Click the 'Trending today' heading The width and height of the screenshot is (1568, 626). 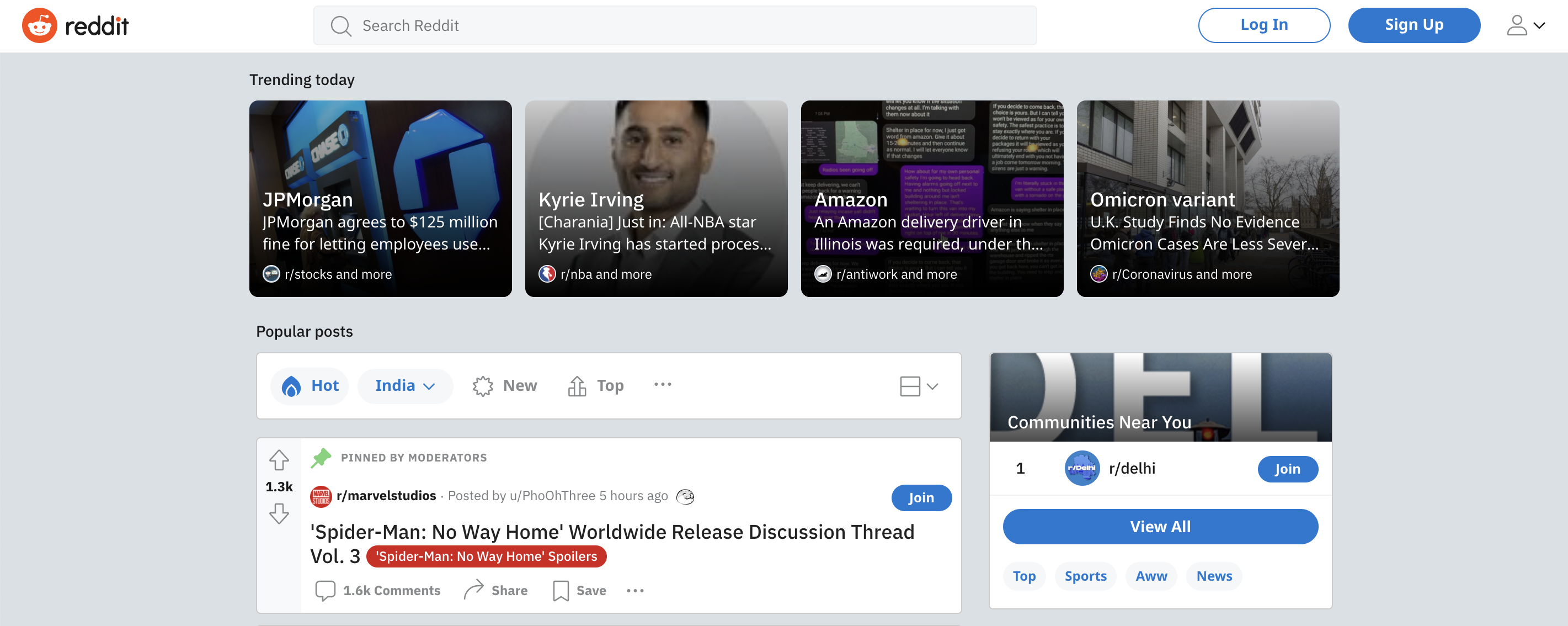pyautogui.click(x=301, y=80)
